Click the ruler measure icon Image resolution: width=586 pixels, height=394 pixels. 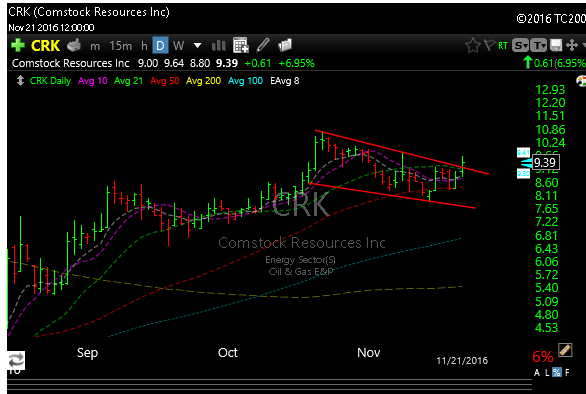tap(565, 351)
